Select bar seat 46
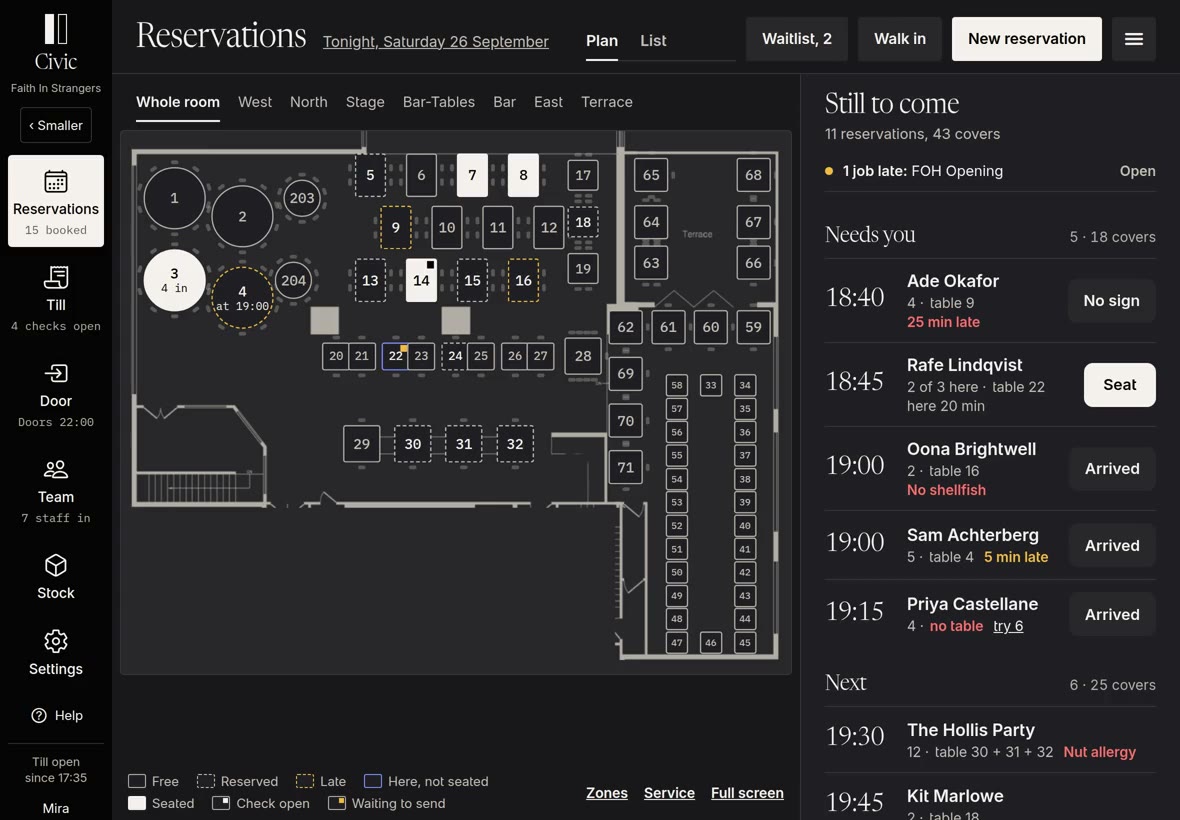The height and width of the screenshot is (820, 1180). tap(710, 642)
